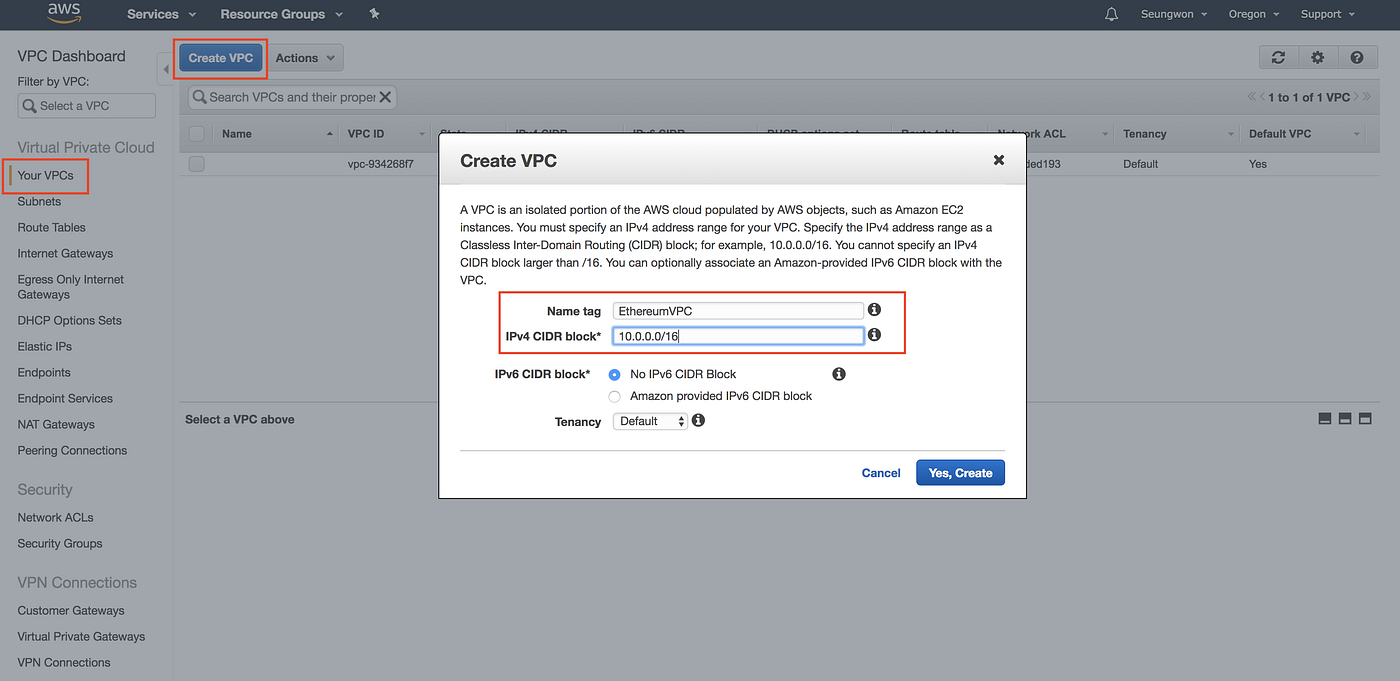Clear the VPC search with X icon
The width and height of the screenshot is (1400, 681).
[385, 97]
